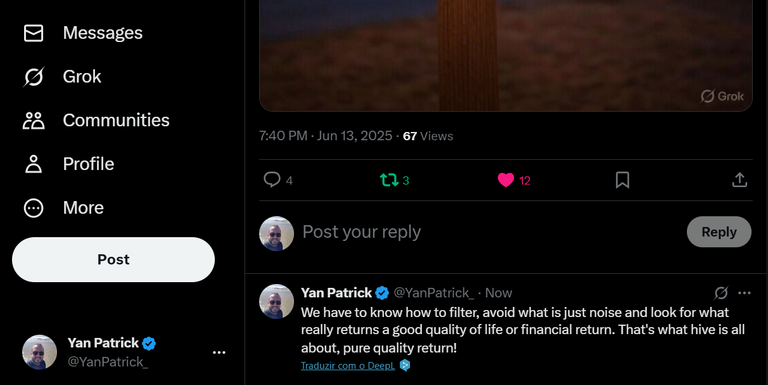Select the Messages label in navigation
The width and height of the screenshot is (768, 385).
[103, 33]
